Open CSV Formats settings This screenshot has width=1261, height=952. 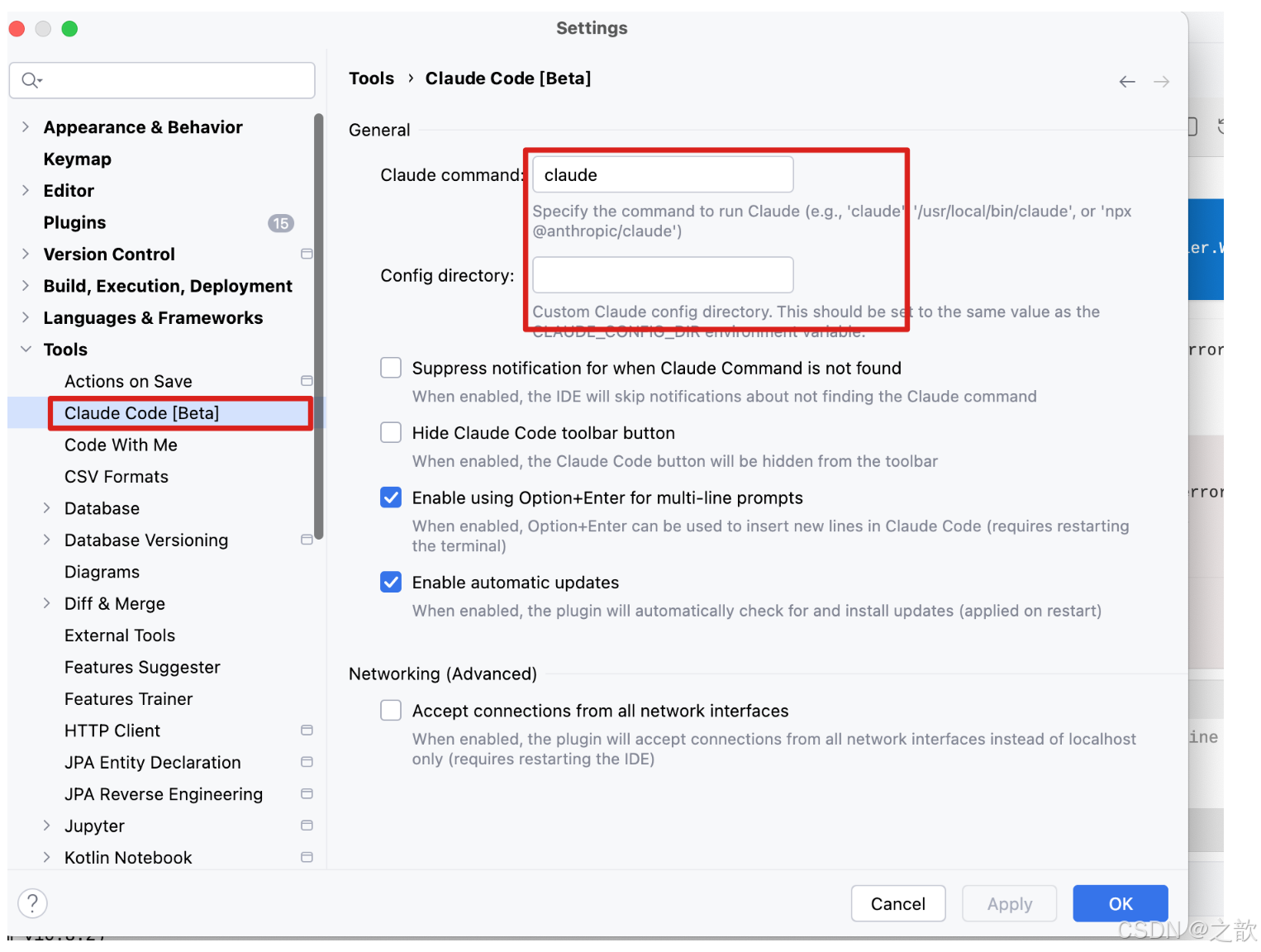tap(117, 477)
